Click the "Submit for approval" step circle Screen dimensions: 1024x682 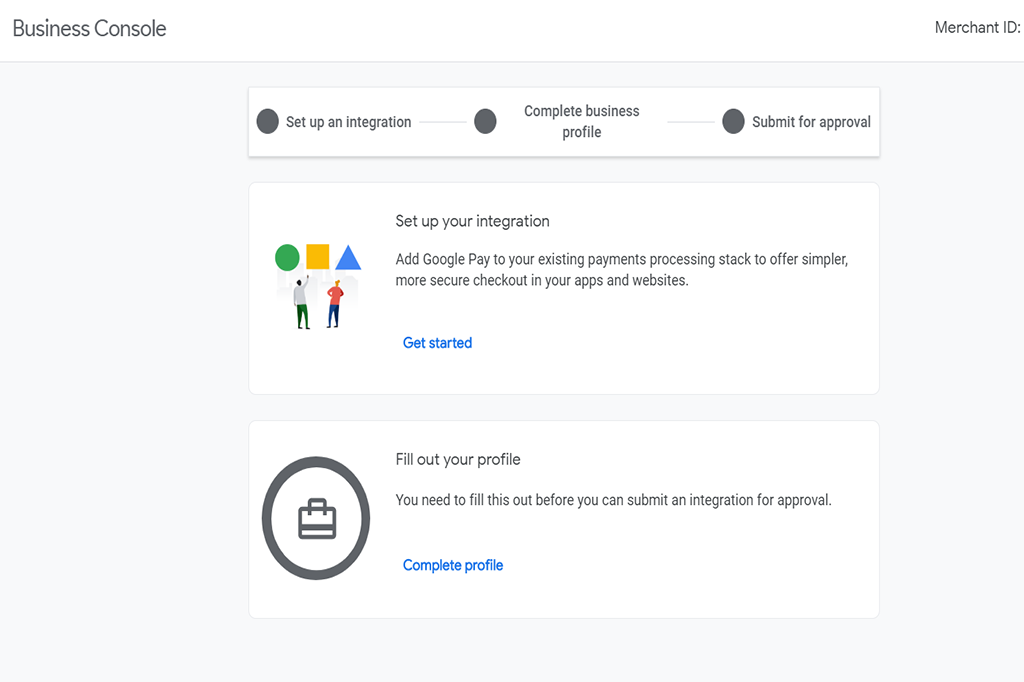733,121
